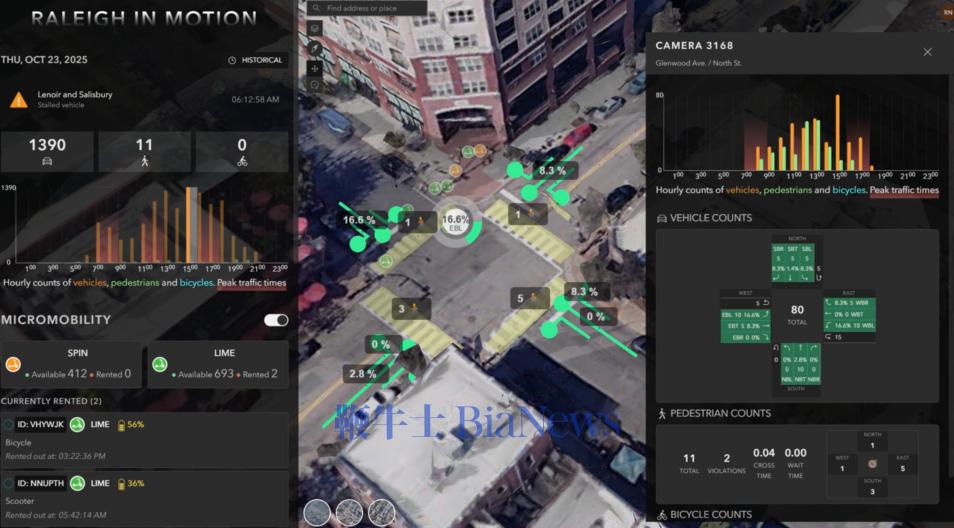
Task: Open the vehicles count tile showing 1390
Action: point(47,151)
